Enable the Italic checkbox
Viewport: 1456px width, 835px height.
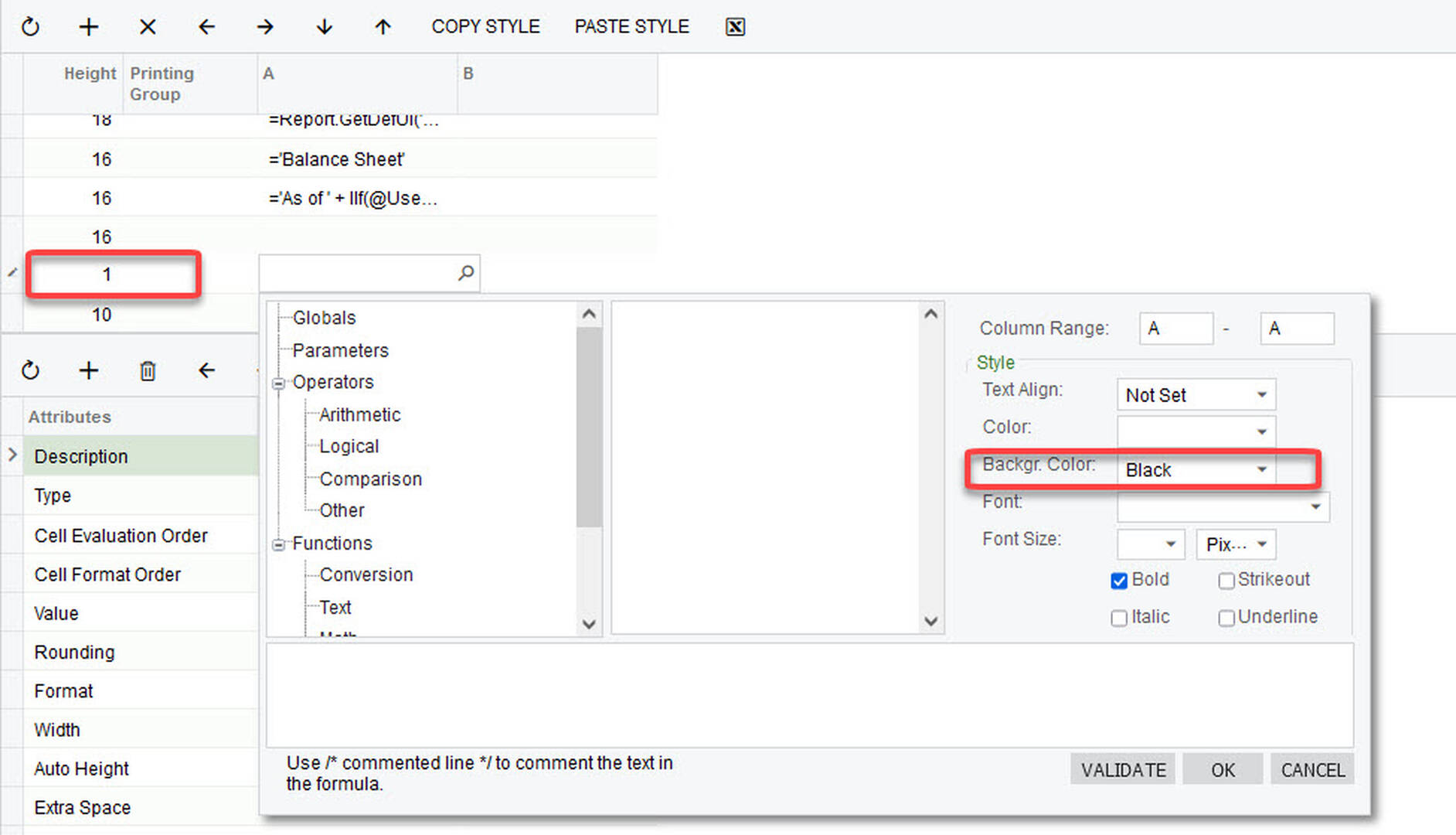[1119, 618]
